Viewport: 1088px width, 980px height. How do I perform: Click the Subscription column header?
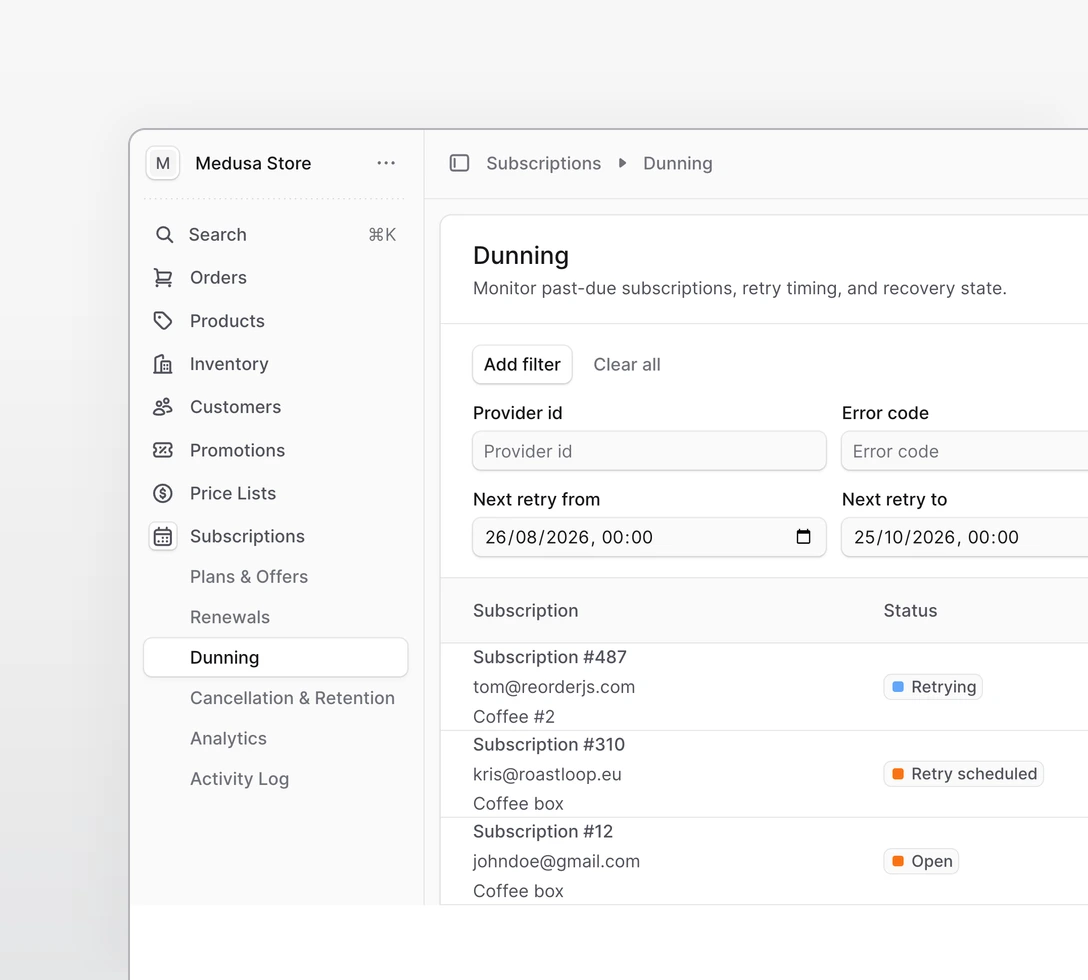(x=525, y=611)
